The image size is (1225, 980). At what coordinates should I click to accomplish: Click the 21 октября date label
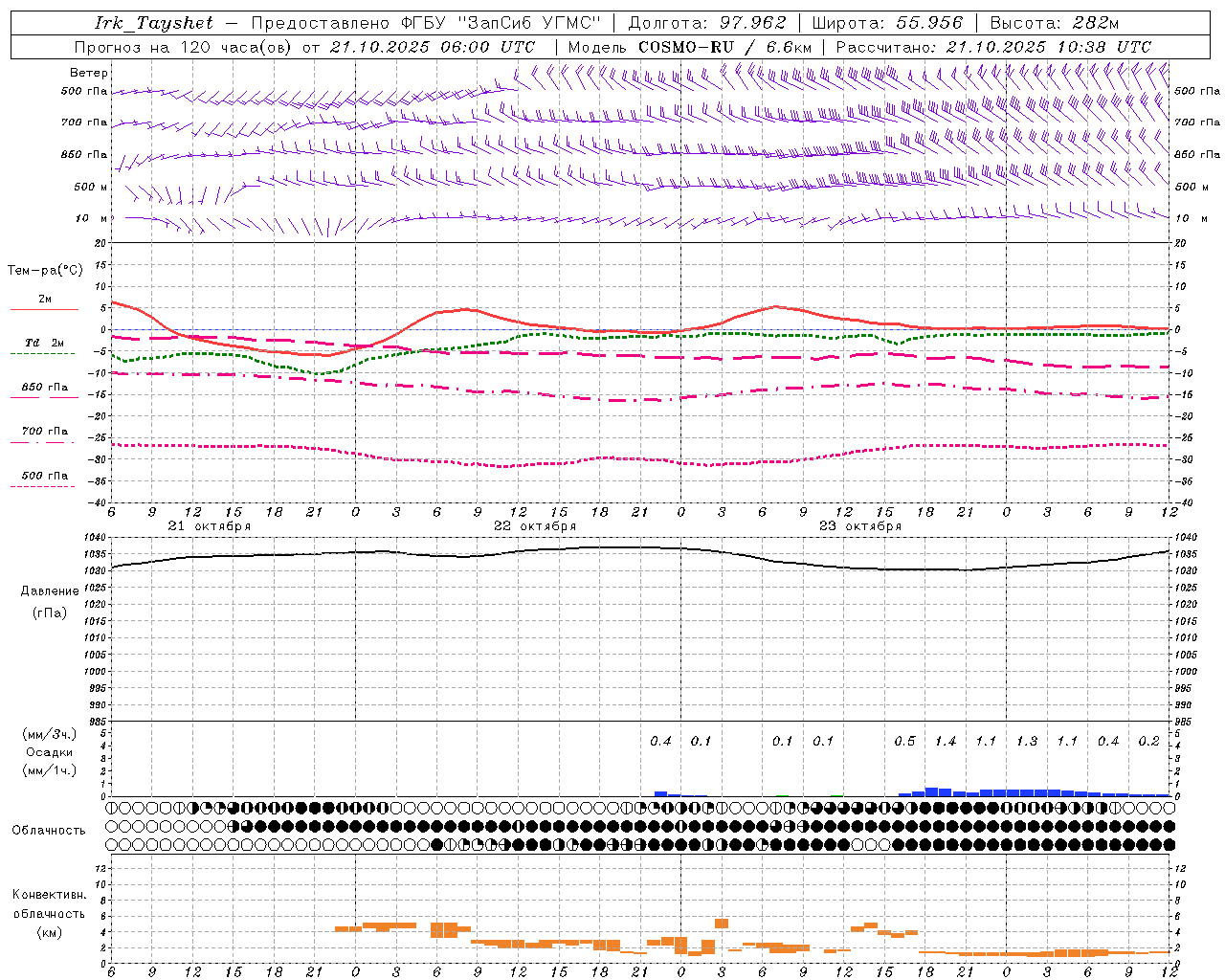pyautogui.click(x=210, y=526)
